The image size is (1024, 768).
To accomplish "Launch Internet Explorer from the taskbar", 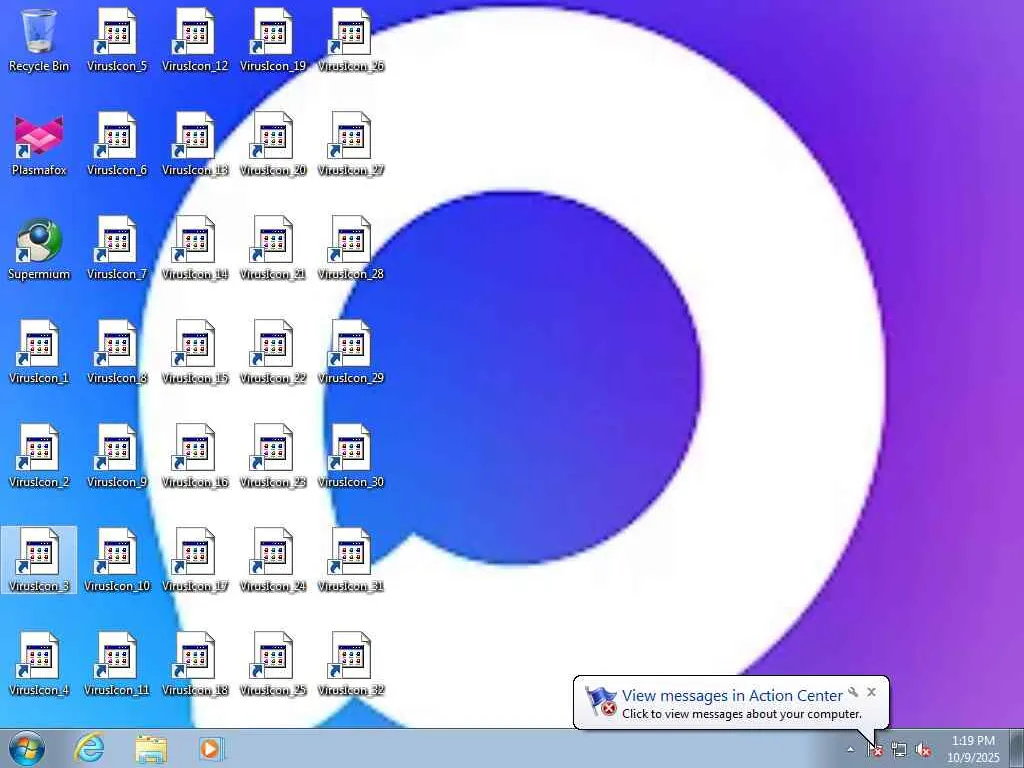I will (x=89, y=748).
